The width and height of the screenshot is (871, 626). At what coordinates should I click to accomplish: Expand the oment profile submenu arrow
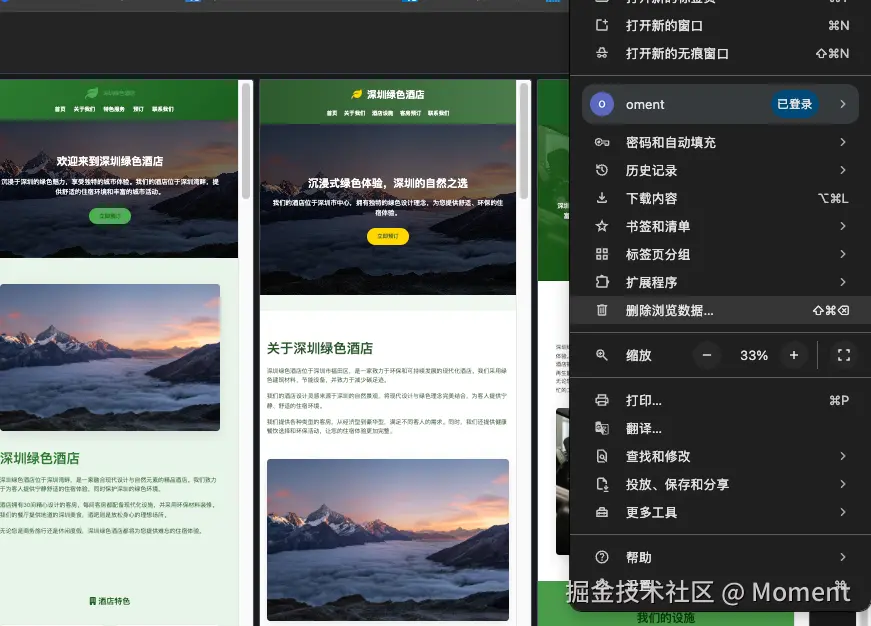[x=843, y=104]
